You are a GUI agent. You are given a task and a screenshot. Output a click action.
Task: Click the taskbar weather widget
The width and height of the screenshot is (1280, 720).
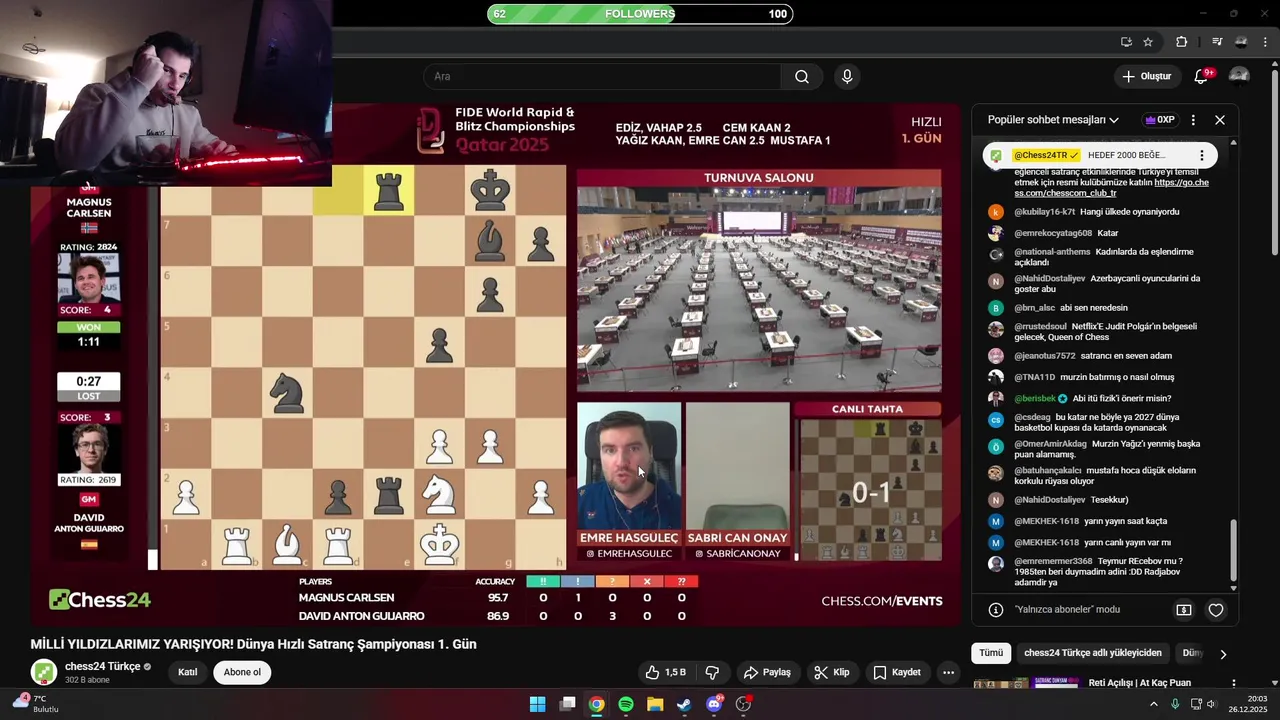click(35, 704)
